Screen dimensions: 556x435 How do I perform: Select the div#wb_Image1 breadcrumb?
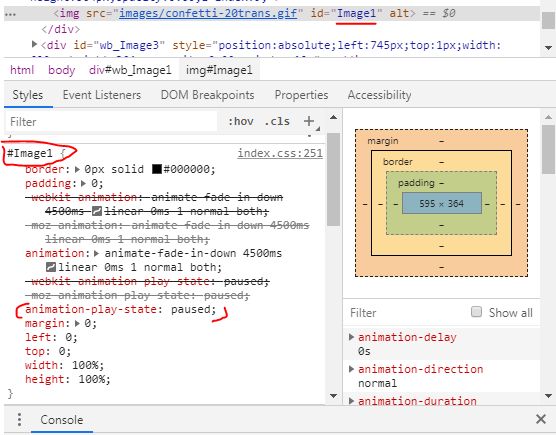pos(130,70)
